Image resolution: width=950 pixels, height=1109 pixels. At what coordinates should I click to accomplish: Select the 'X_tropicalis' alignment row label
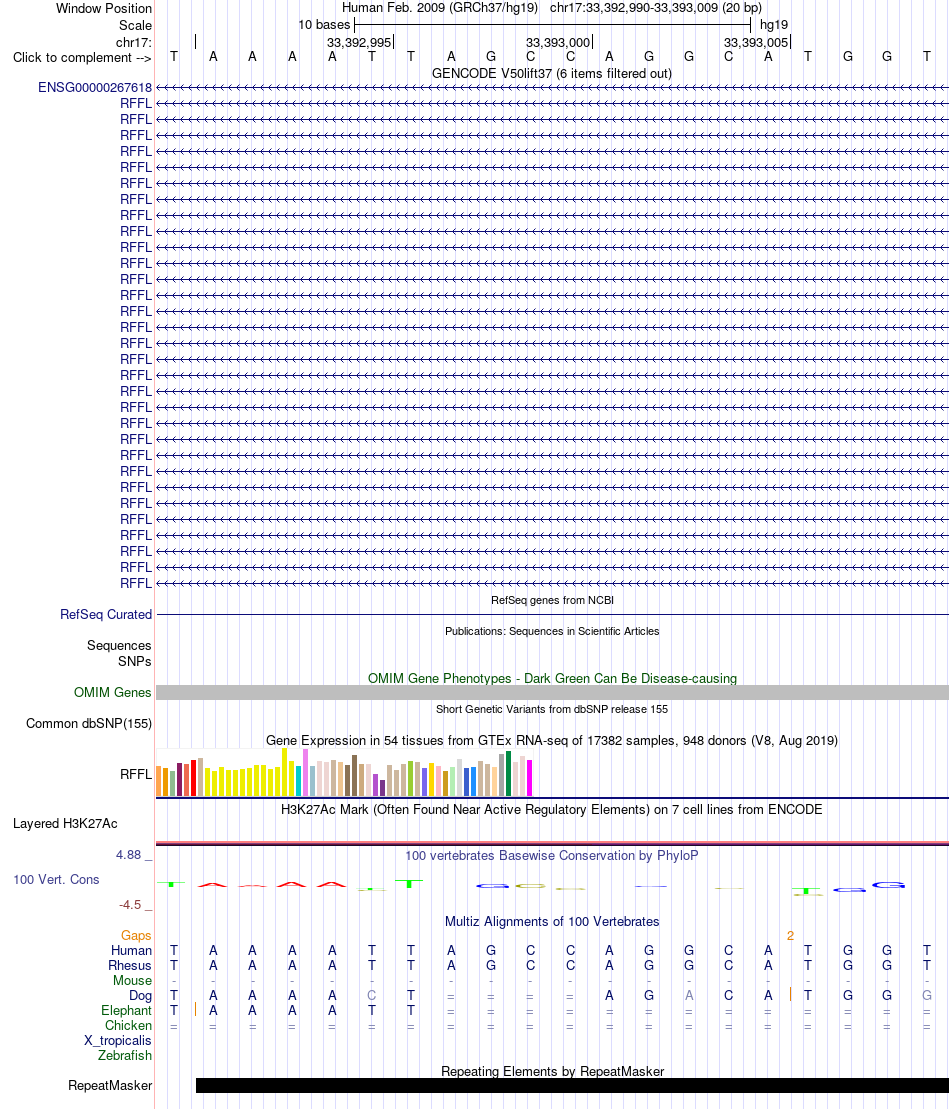117,1040
